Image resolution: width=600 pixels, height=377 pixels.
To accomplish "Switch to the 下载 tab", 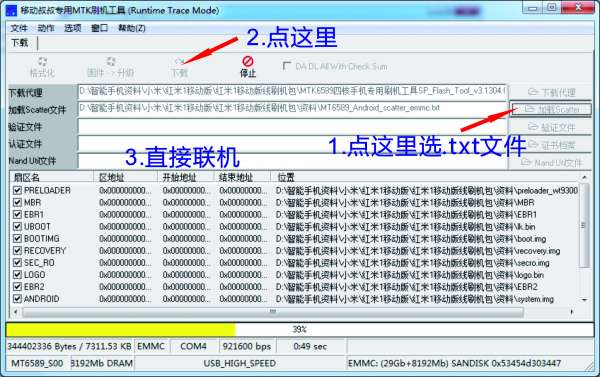I will pyautogui.click(x=20, y=42).
